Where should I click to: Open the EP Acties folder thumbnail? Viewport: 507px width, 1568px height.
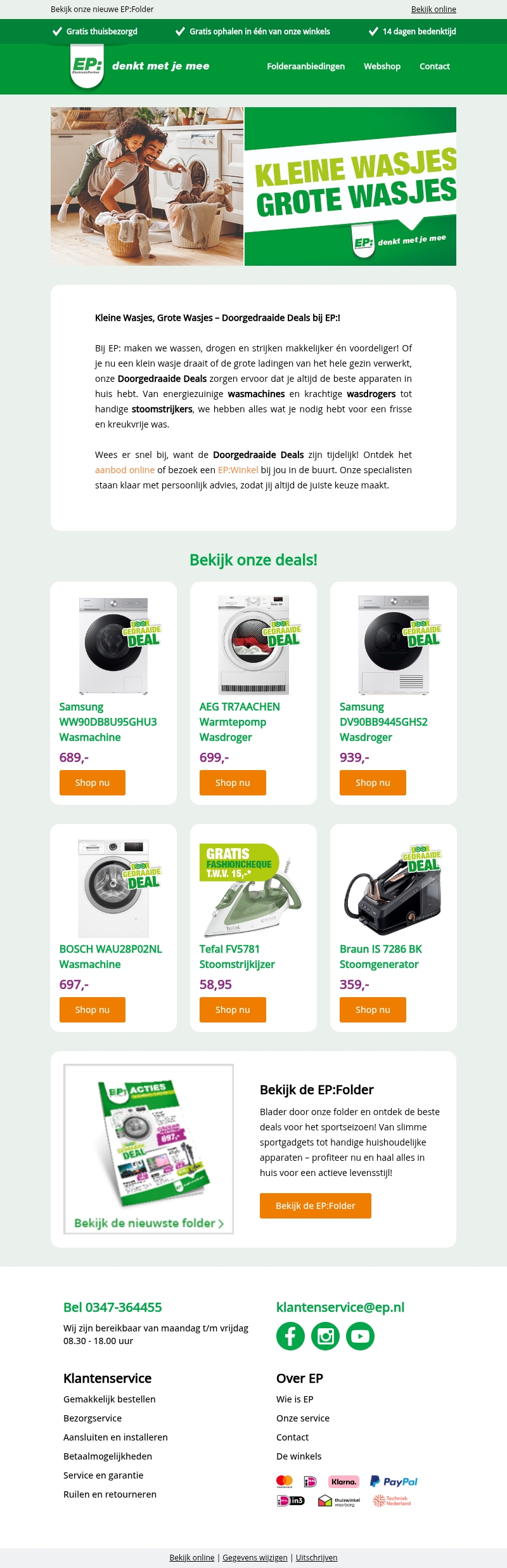point(149,1149)
